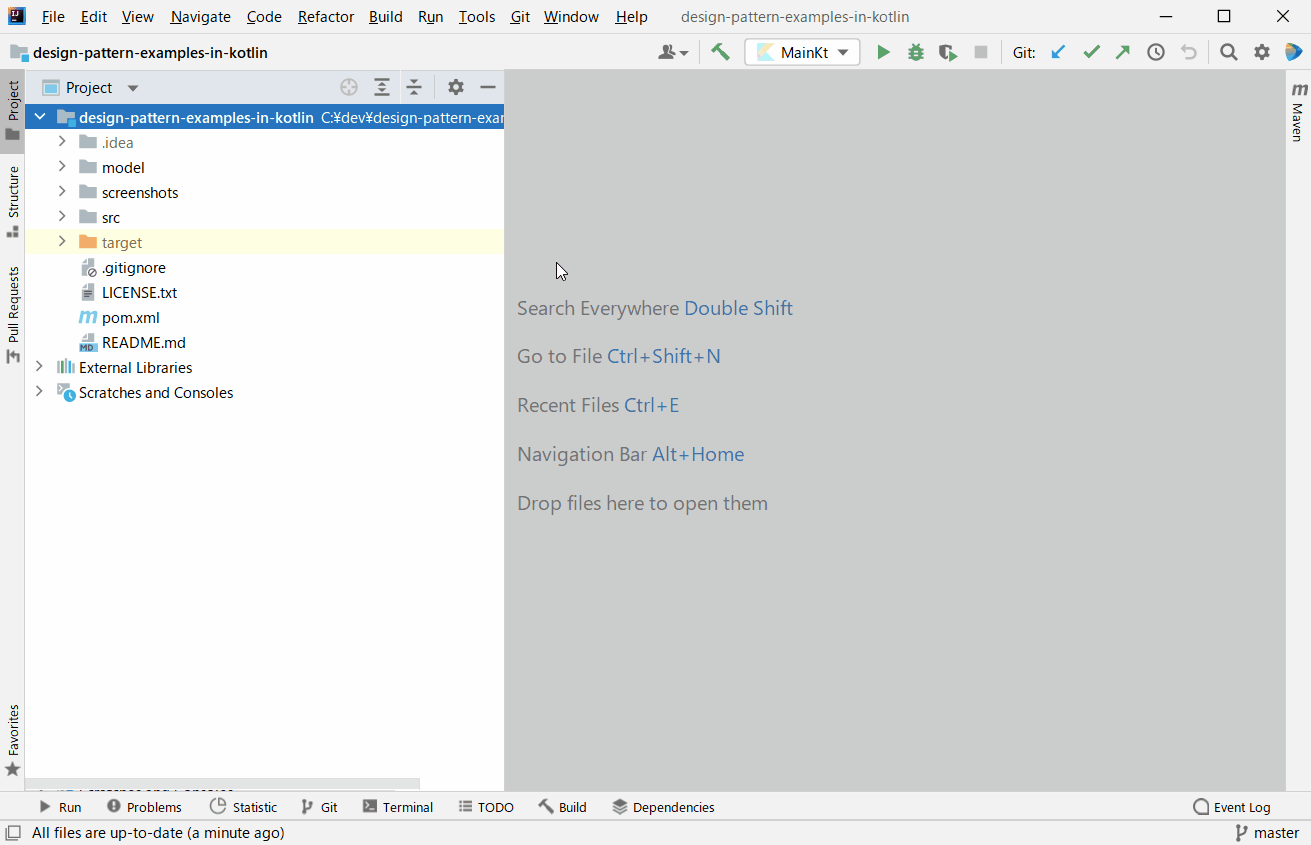Select the pom.xml file
Viewport: 1311px width, 845px height.
pyautogui.click(x=130, y=317)
